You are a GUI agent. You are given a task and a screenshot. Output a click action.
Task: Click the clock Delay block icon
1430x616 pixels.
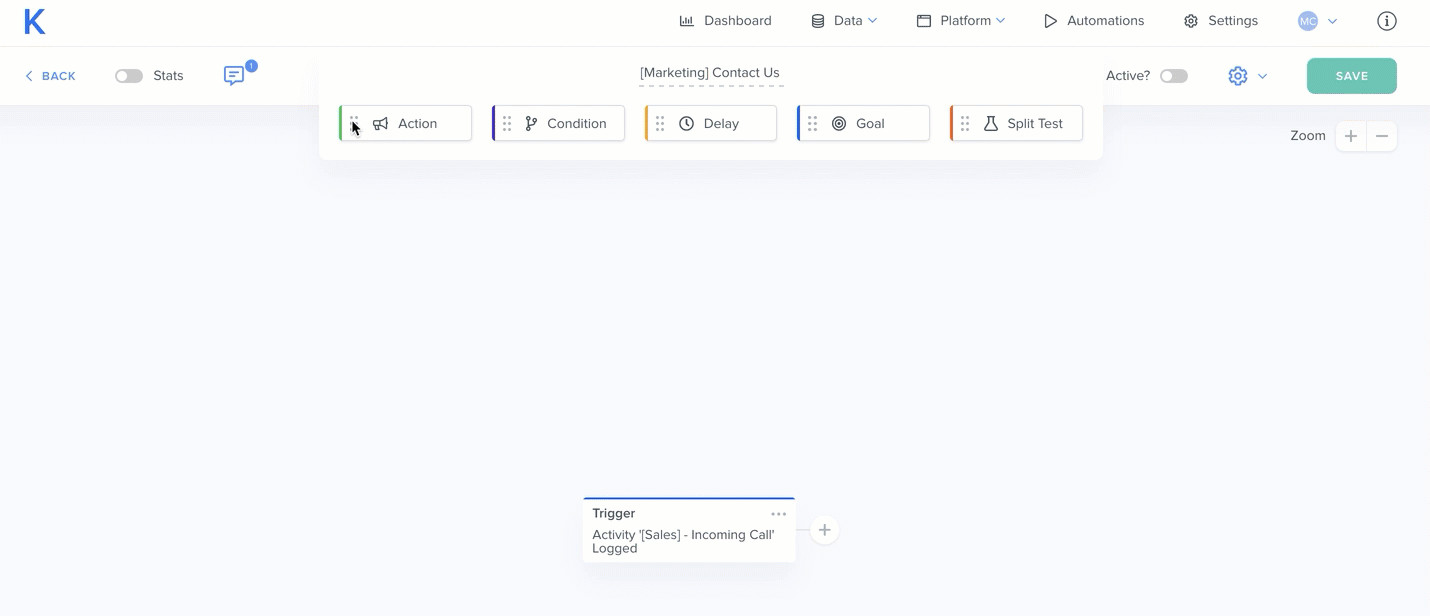686,124
